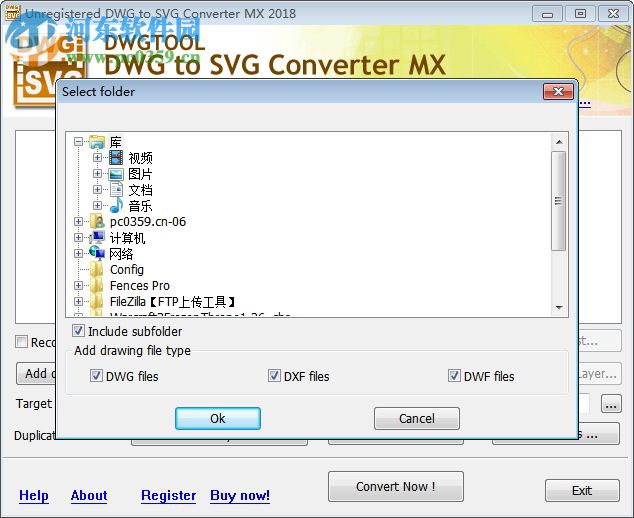Expand the 网络 tree node

[x=78, y=254]
